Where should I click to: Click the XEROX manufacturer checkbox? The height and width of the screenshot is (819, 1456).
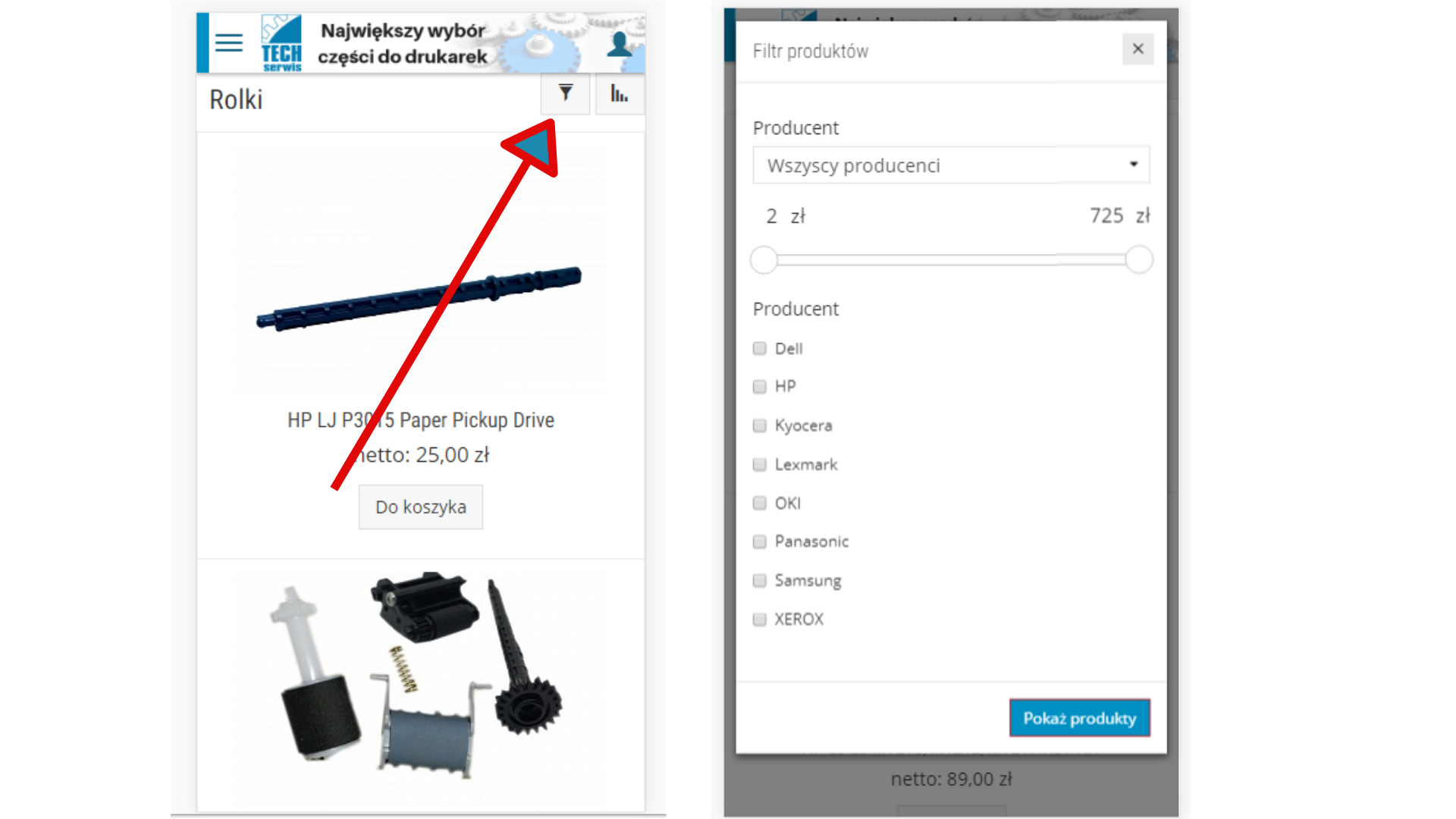(760, 618)
